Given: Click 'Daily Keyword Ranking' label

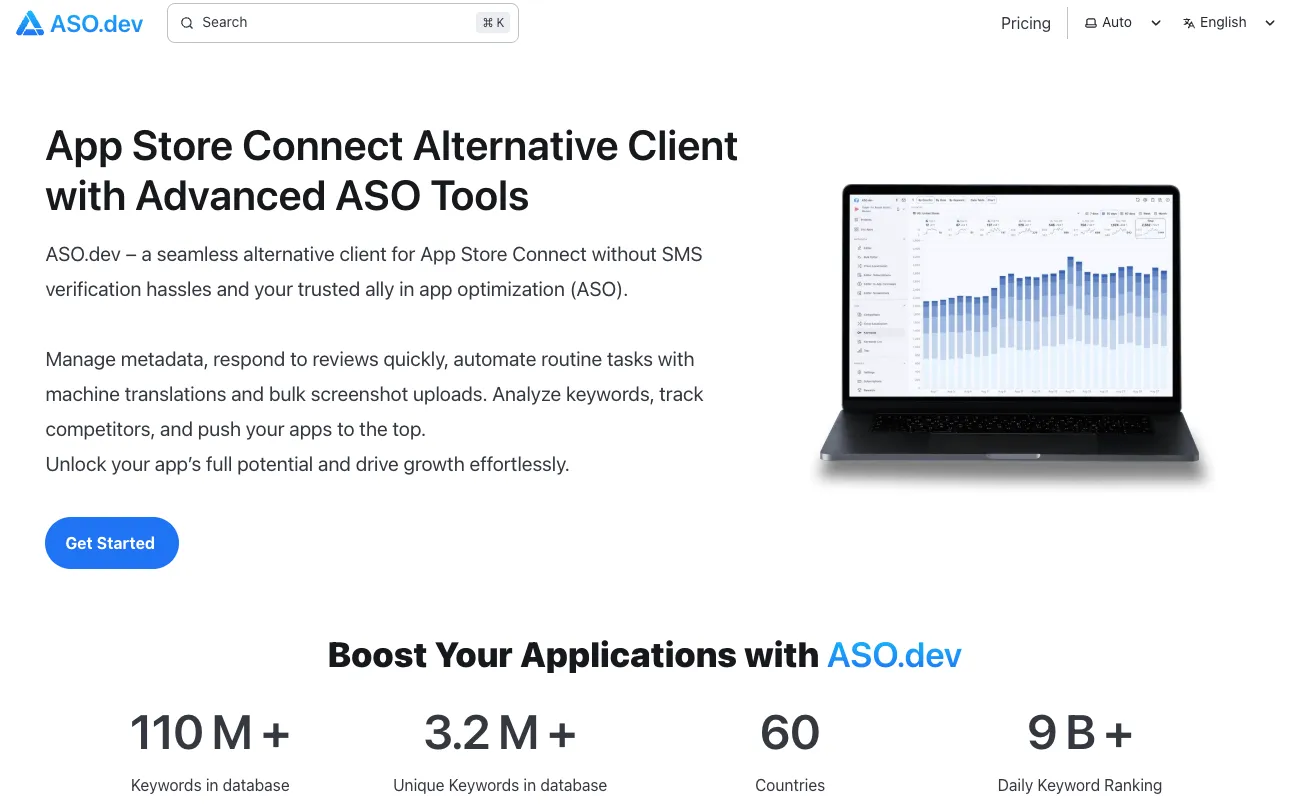Looking at the screenshot, I should pyautogui.click(x=1080, y=785).
